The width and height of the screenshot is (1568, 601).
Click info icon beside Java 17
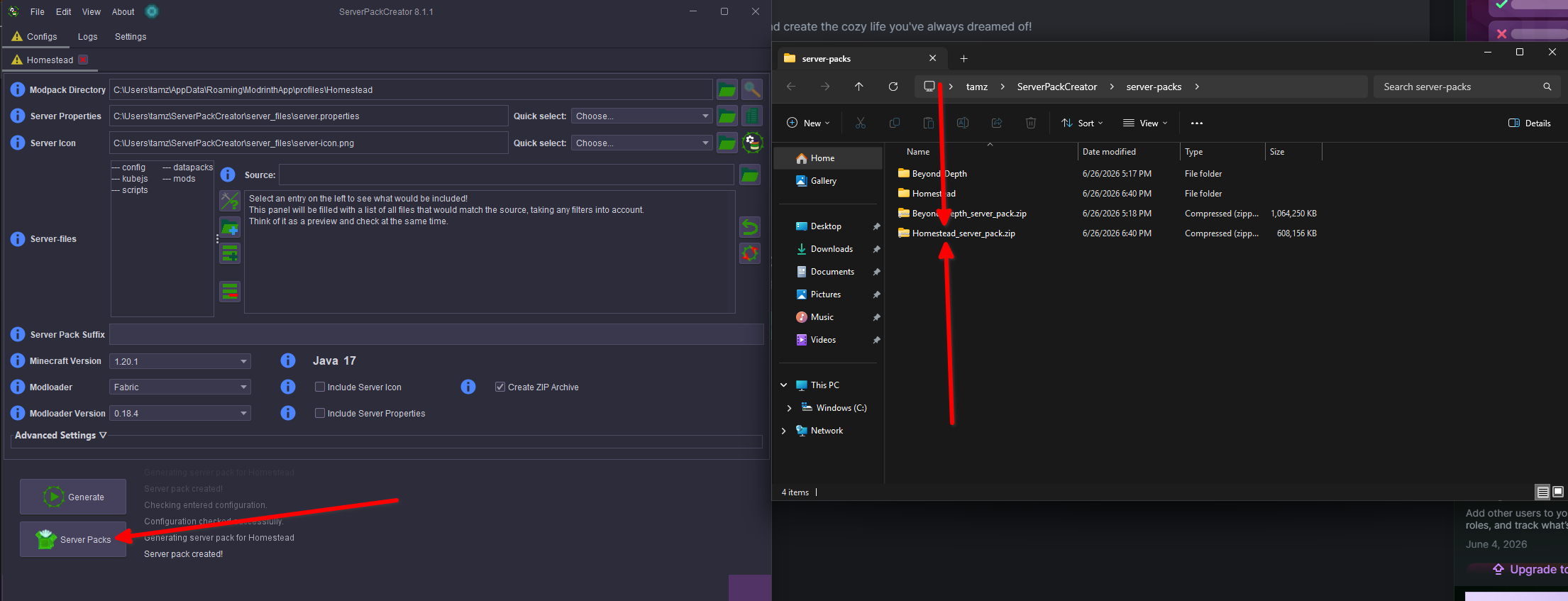(x=288, y=360)
